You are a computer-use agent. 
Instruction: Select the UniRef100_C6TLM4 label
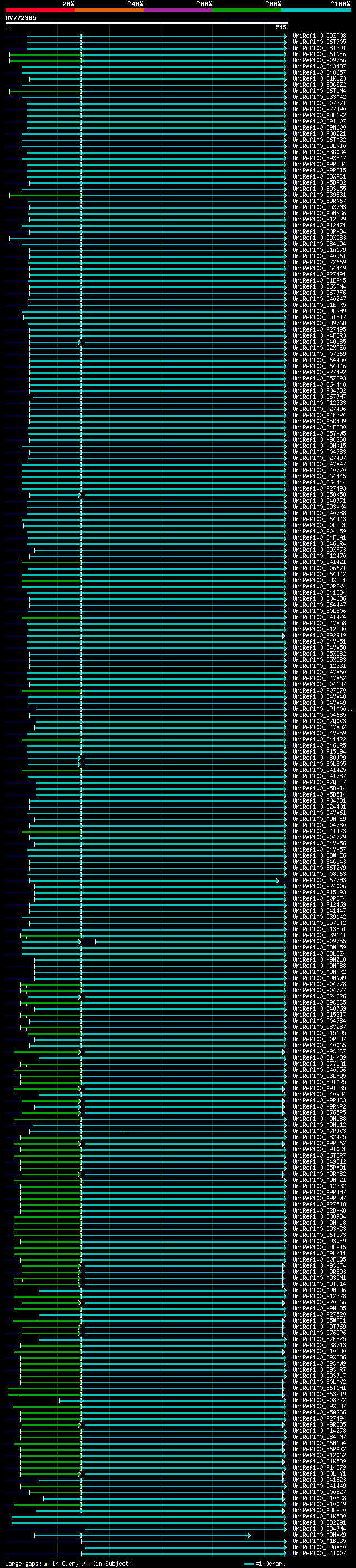pyautogui.click(x=319, y=91)
